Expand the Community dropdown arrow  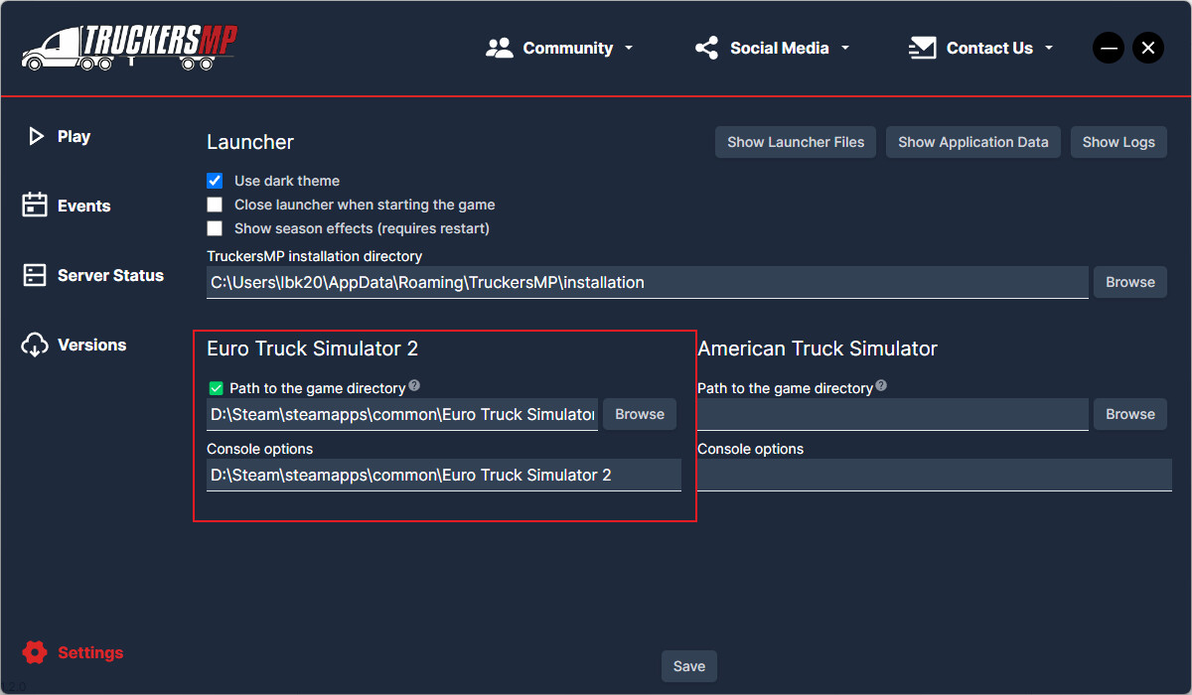tap(629, 48)
